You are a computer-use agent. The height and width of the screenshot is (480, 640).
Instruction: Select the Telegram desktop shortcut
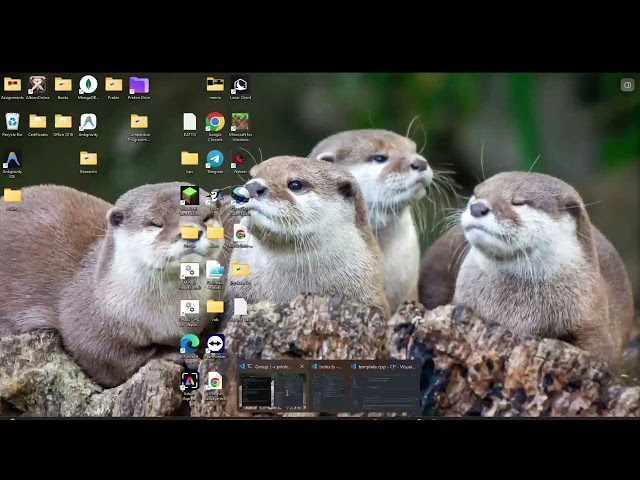[x=215, y=159]
